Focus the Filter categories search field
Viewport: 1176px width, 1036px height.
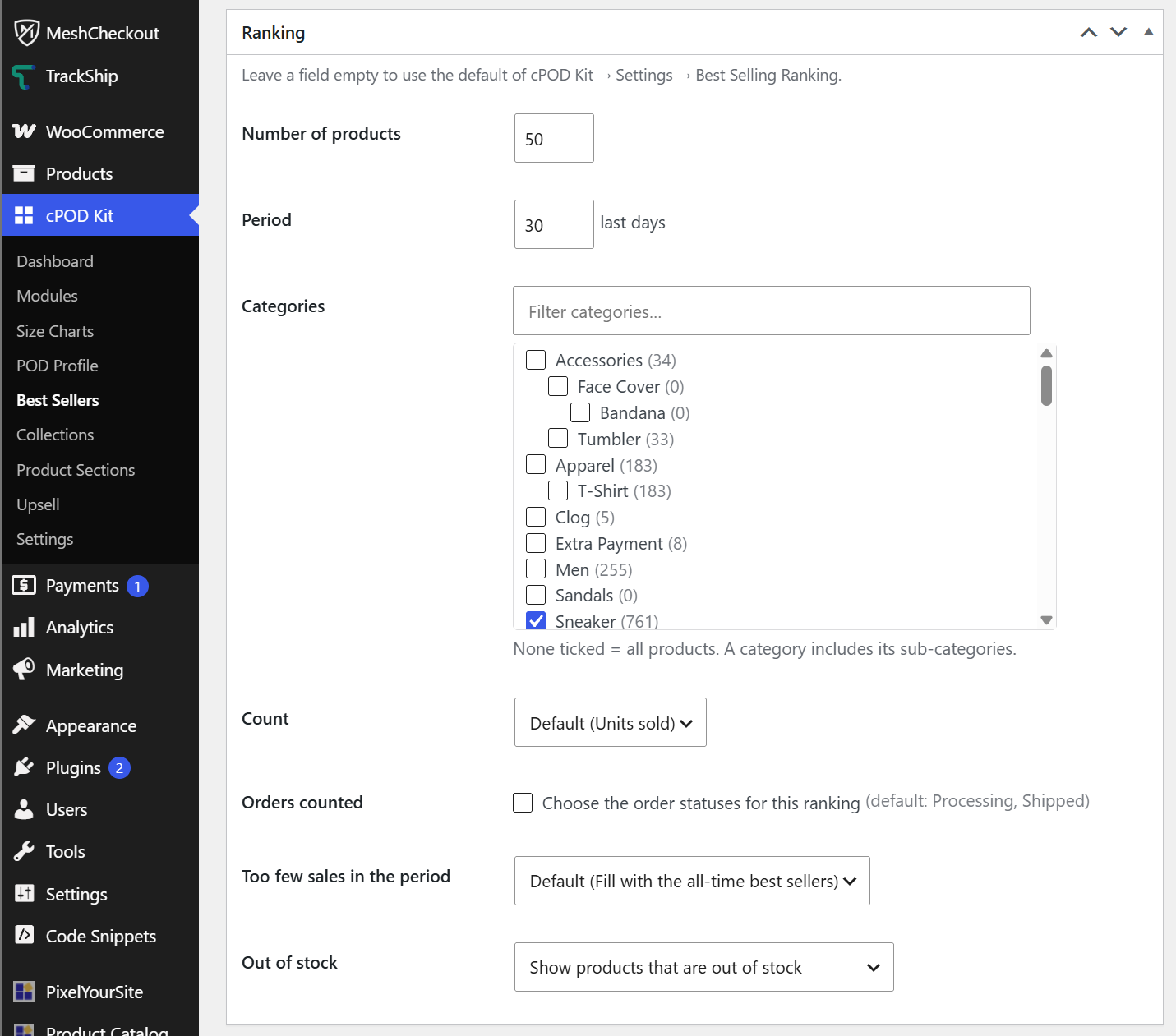pos(772,311)
